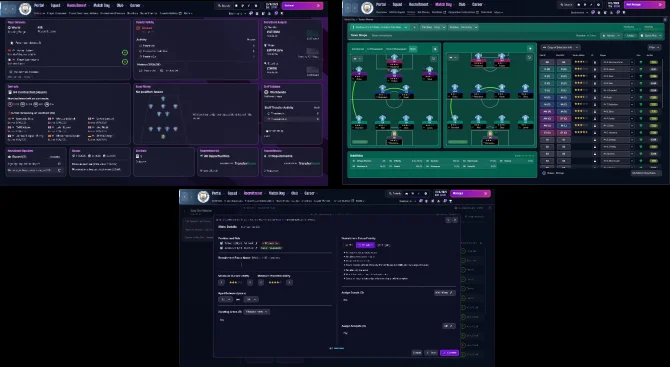The image size is (670, 367).
Task: Close the Tactics panel with the X icon
Action: pyautogui.click(x=665, y=20)
